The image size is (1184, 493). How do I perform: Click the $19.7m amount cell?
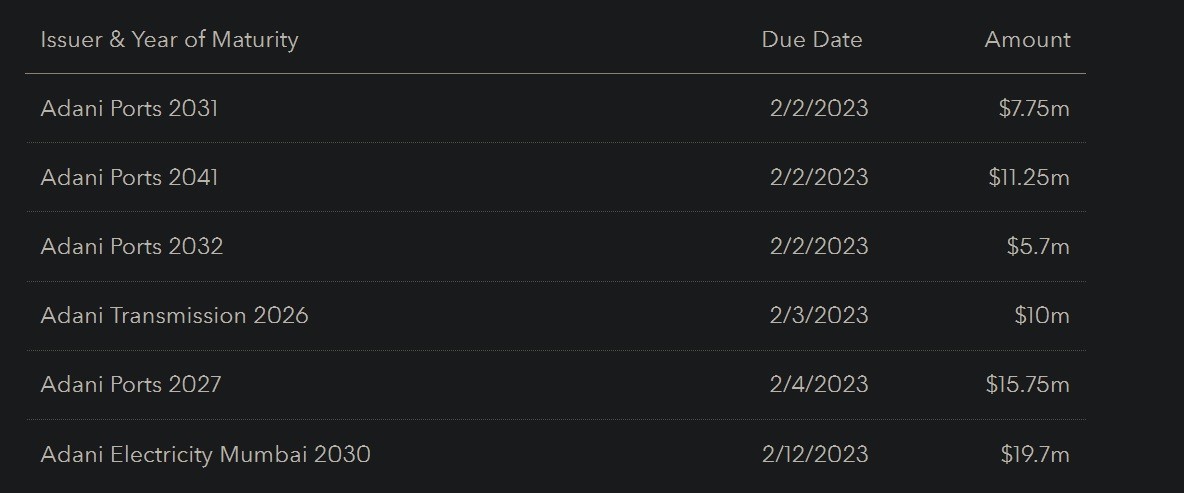coord(1035,454)
